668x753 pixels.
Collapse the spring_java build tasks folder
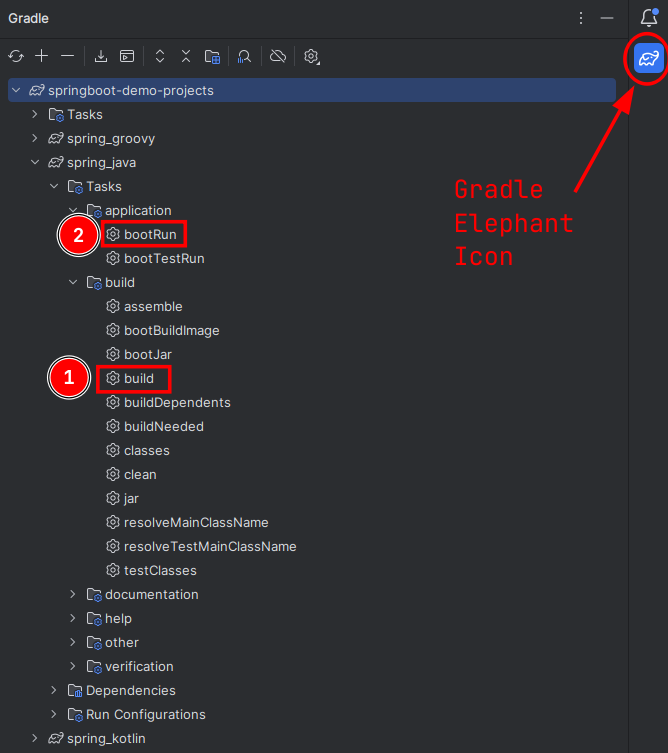coord(72,282)
